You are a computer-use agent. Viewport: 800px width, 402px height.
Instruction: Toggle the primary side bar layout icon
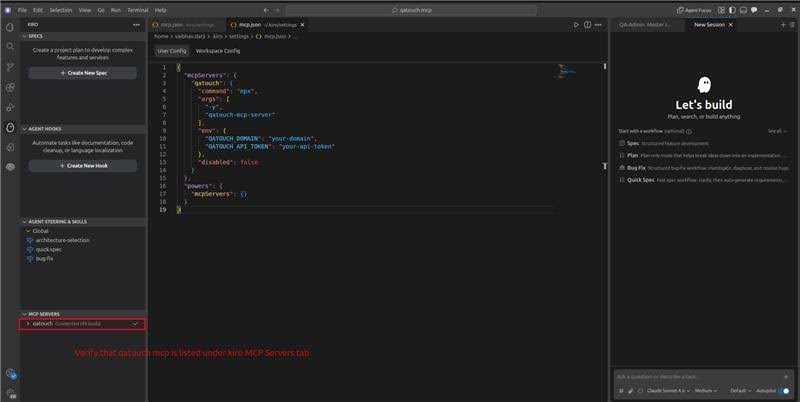(732, 10)
